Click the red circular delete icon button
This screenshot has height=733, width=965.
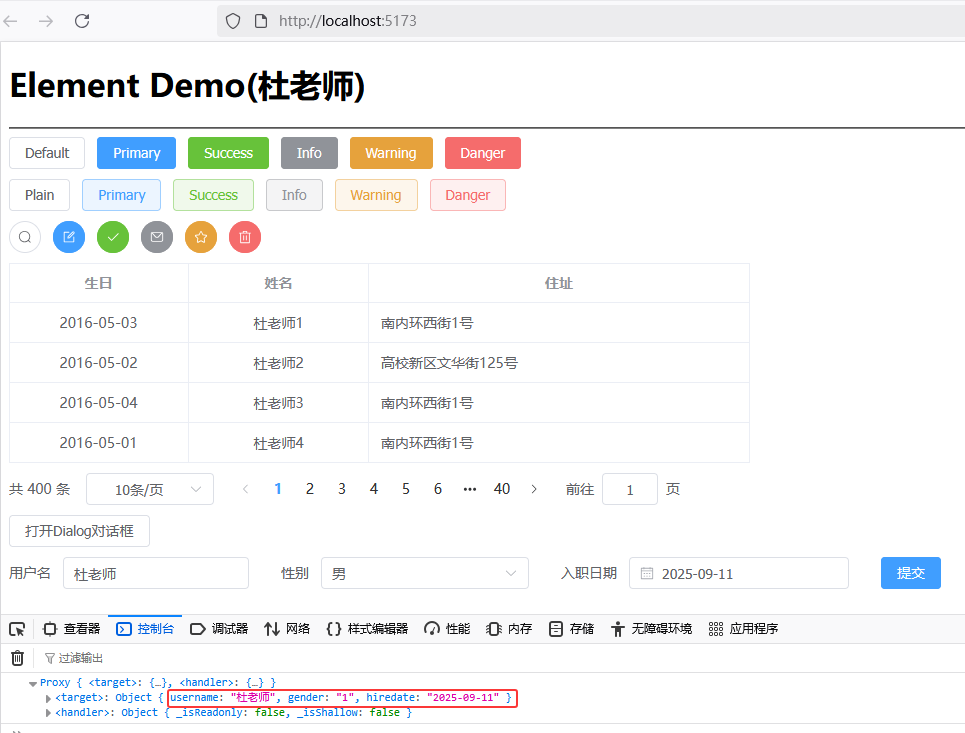(245, 237)
